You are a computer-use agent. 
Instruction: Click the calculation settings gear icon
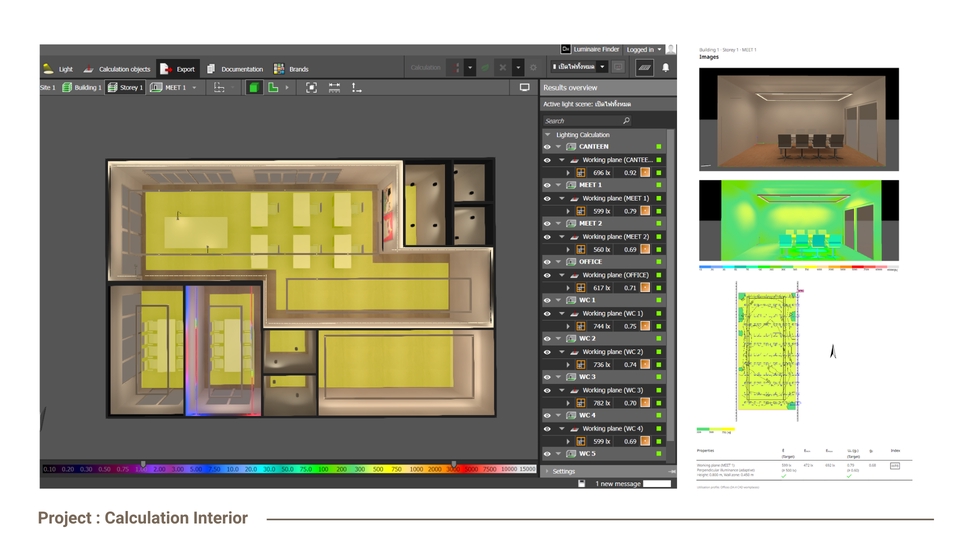533,67
